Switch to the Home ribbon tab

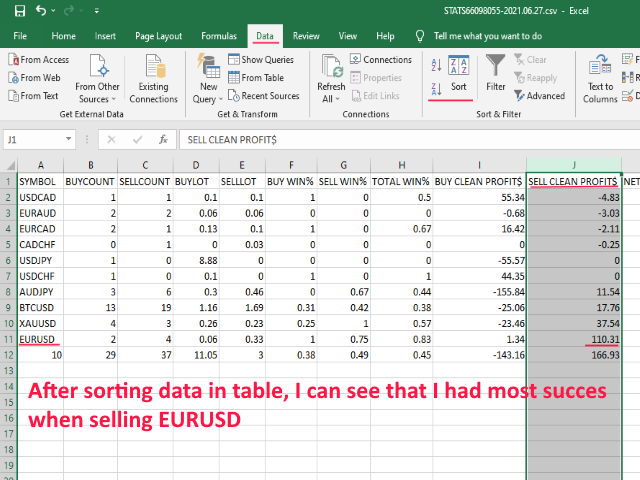[63, 36]
